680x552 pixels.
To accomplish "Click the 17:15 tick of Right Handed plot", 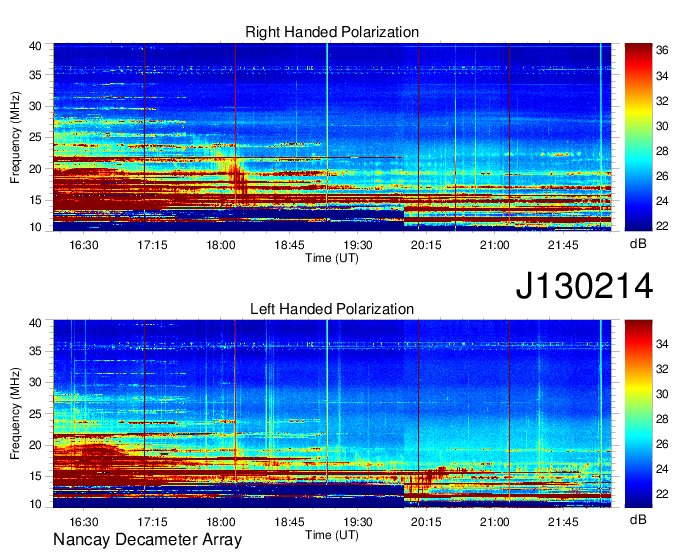I will pos(152,245).
